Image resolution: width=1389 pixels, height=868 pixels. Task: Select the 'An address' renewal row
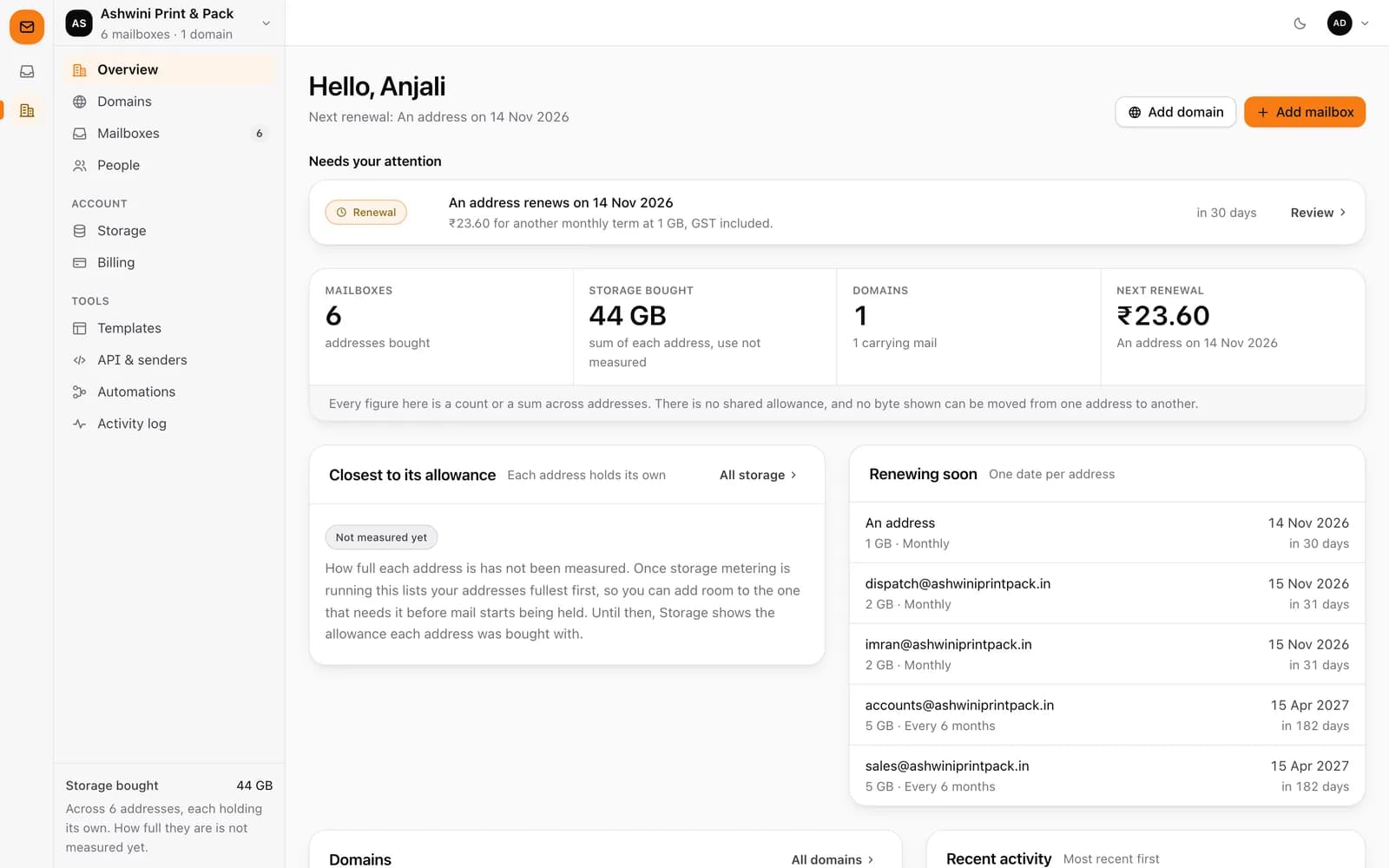coord(1107,533)
